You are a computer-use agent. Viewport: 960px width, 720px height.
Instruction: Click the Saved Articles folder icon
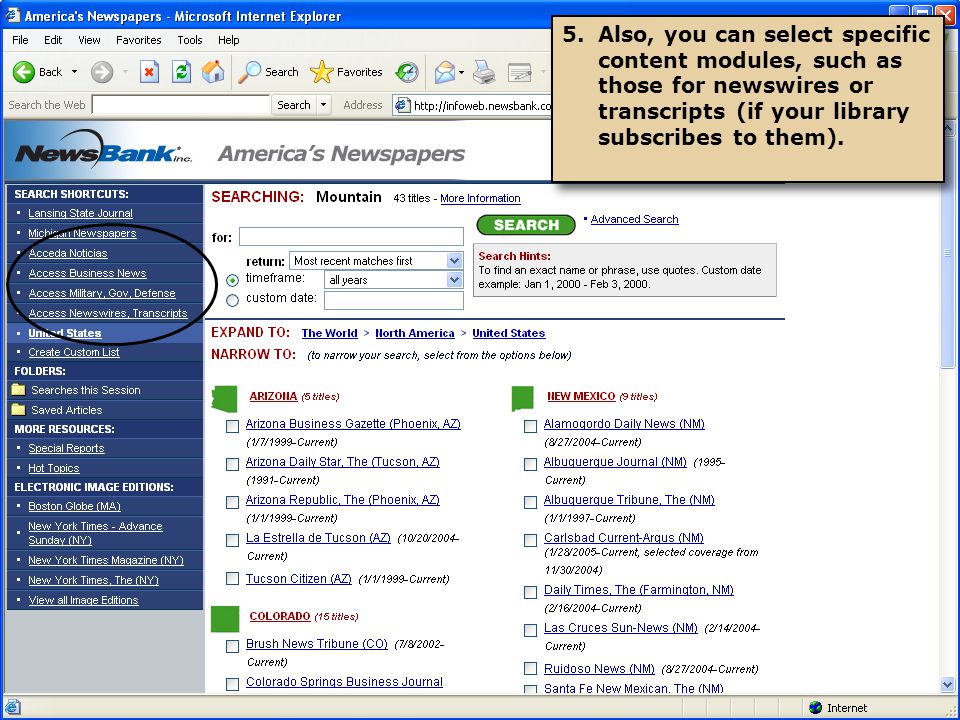pos(18,410)
